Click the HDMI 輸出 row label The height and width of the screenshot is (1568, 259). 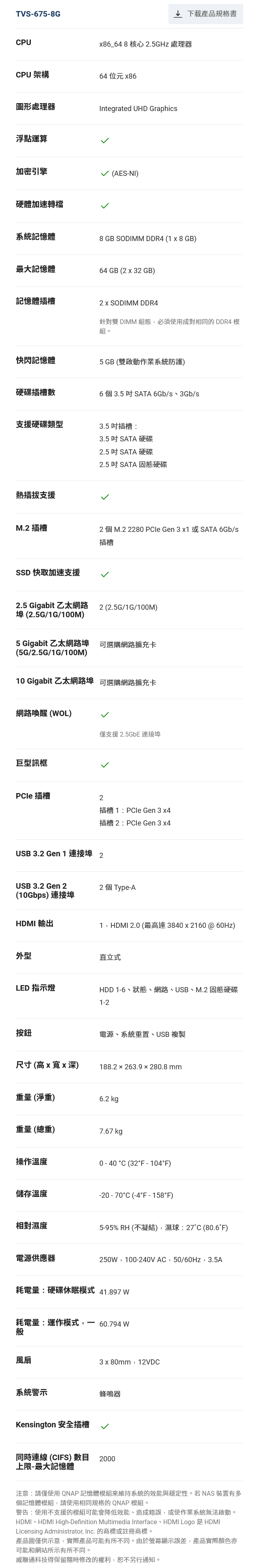tap(35, 923)
